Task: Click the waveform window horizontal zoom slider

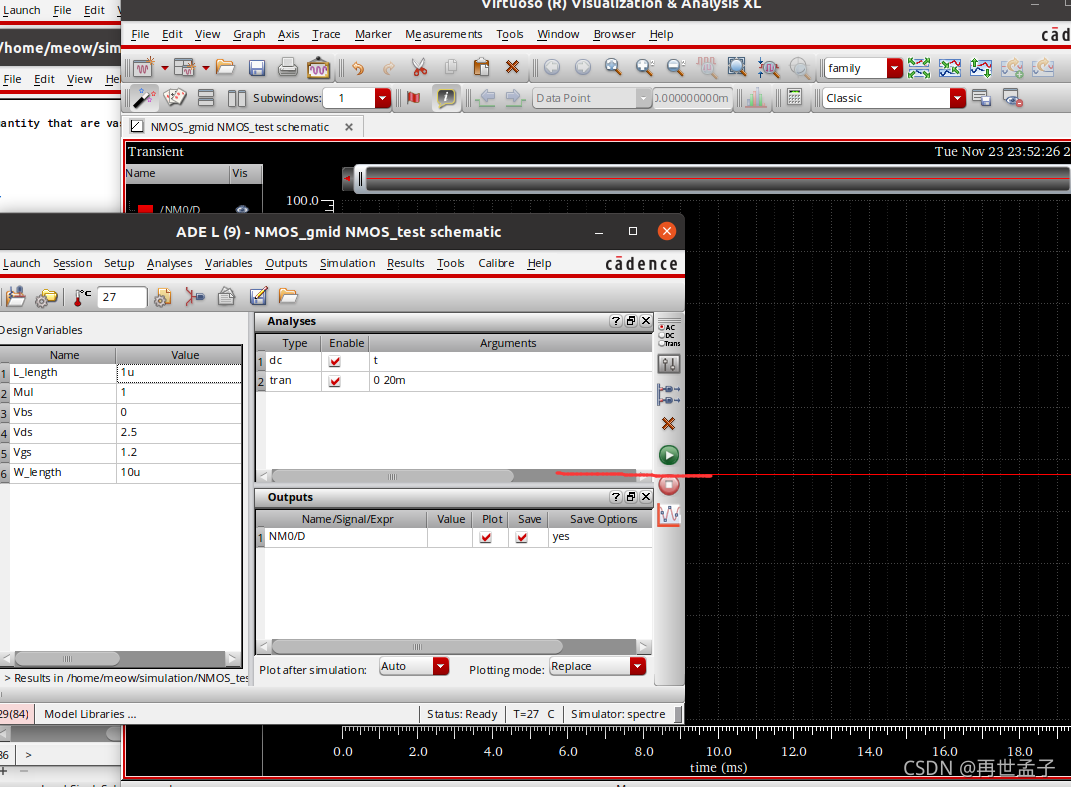Action: [x=712, y=179]
